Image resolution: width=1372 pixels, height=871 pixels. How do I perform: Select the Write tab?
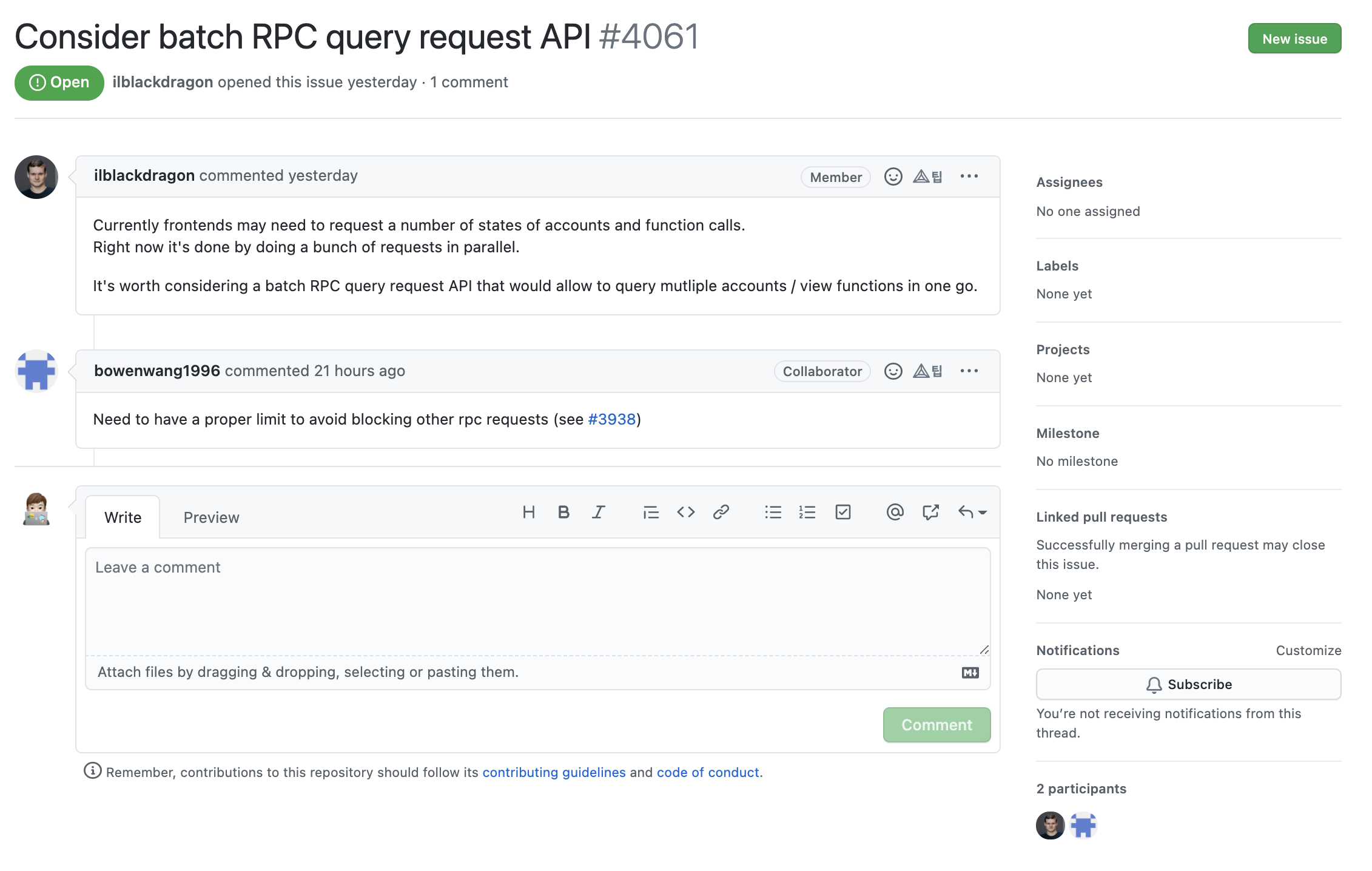point(123,517)
